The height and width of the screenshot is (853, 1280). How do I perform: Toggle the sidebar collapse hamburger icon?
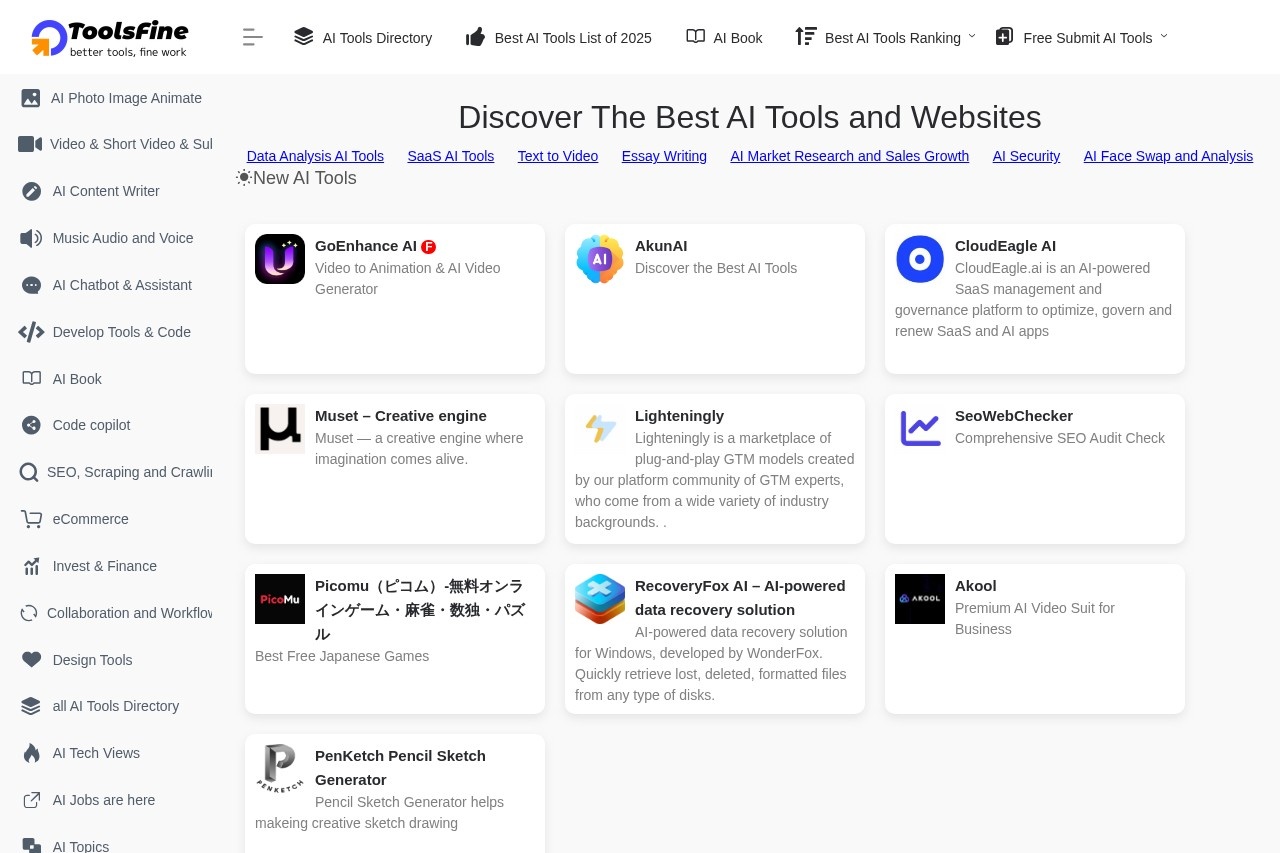252,38
